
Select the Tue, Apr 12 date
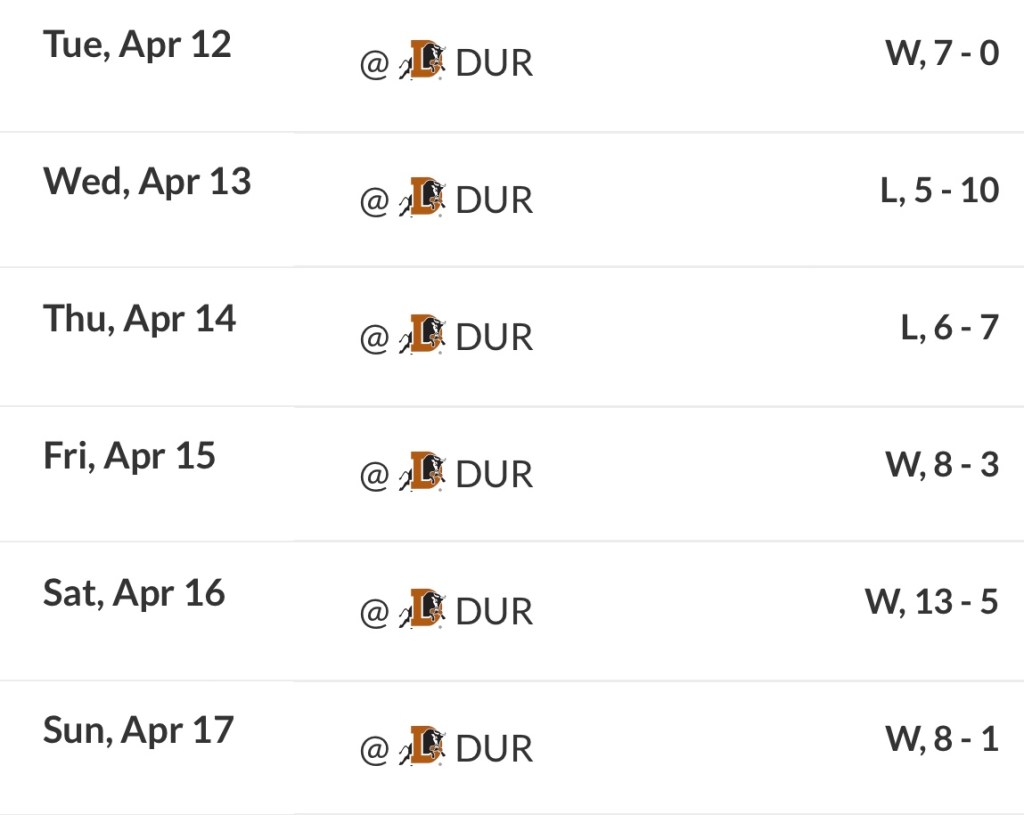[x=137, y=45]
